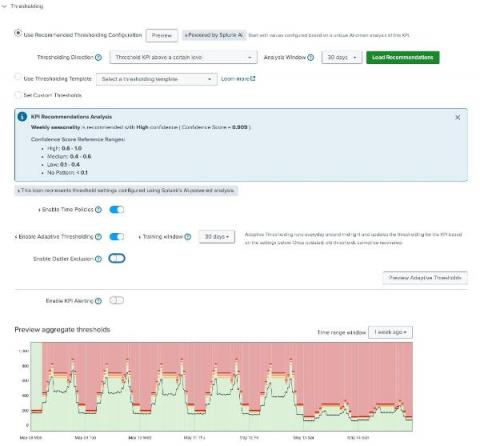Click Load Recommendations button
Screen dimensions: 480x446
click(403, 57)
